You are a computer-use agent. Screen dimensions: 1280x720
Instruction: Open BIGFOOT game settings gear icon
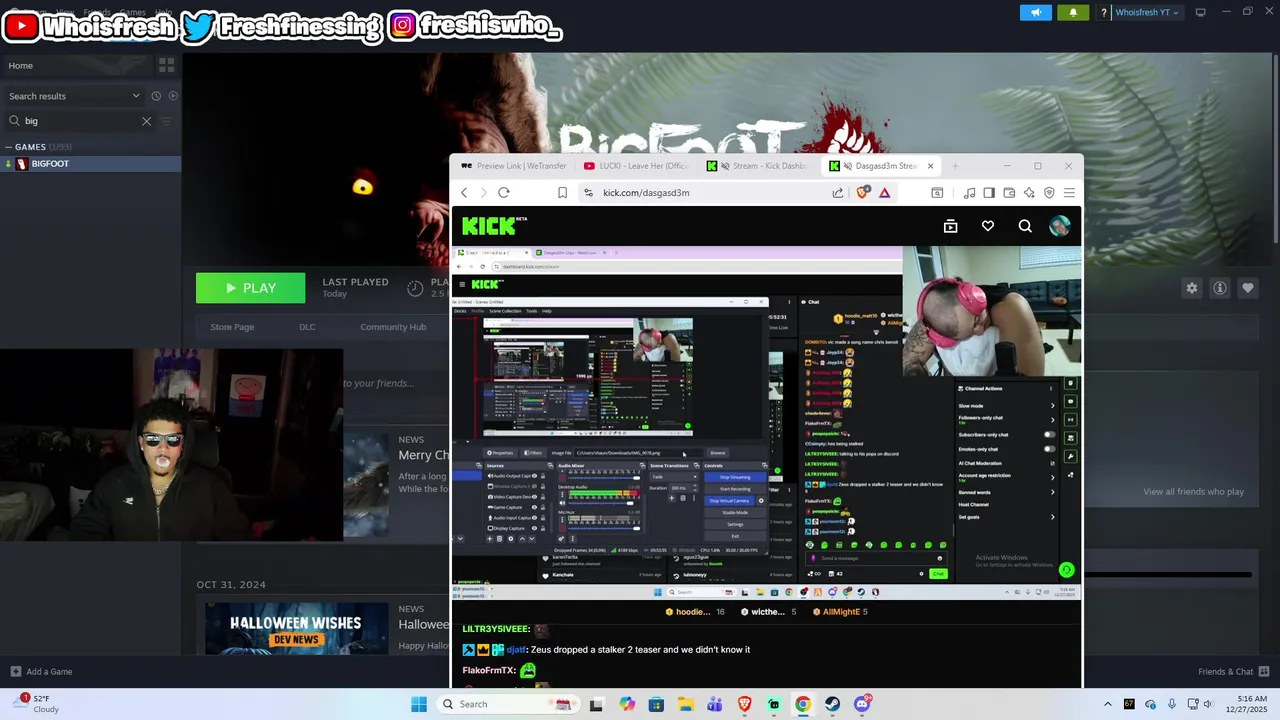point(1192,288)
